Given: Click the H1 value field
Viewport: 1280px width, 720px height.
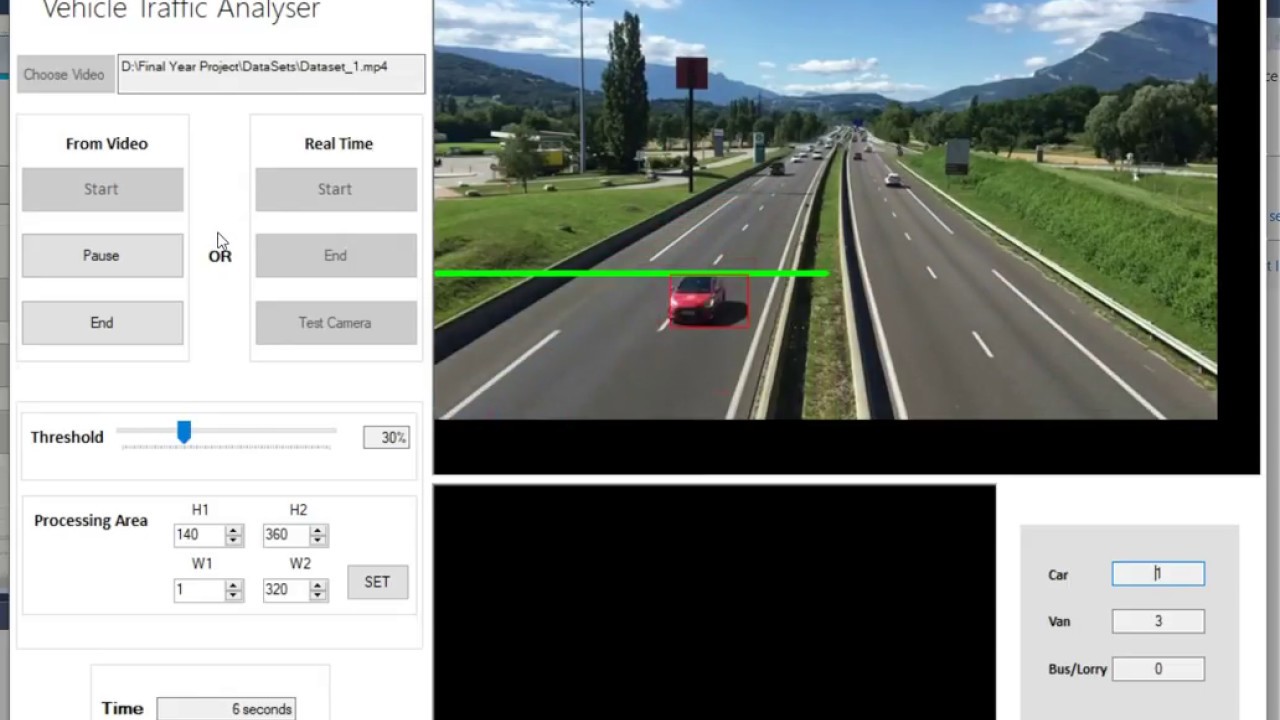Looking at the screenshot, I should point(199,535).
